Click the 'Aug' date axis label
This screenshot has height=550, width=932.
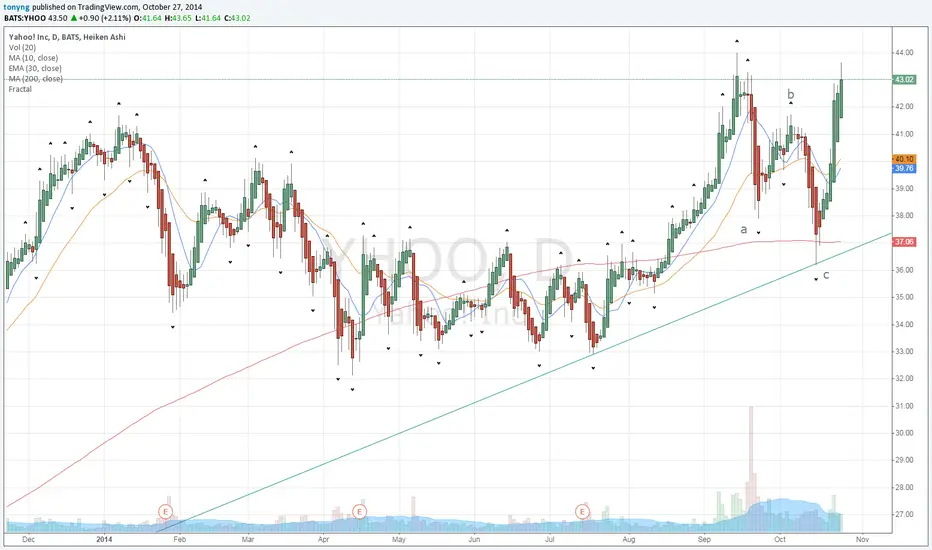coord(629,540)
